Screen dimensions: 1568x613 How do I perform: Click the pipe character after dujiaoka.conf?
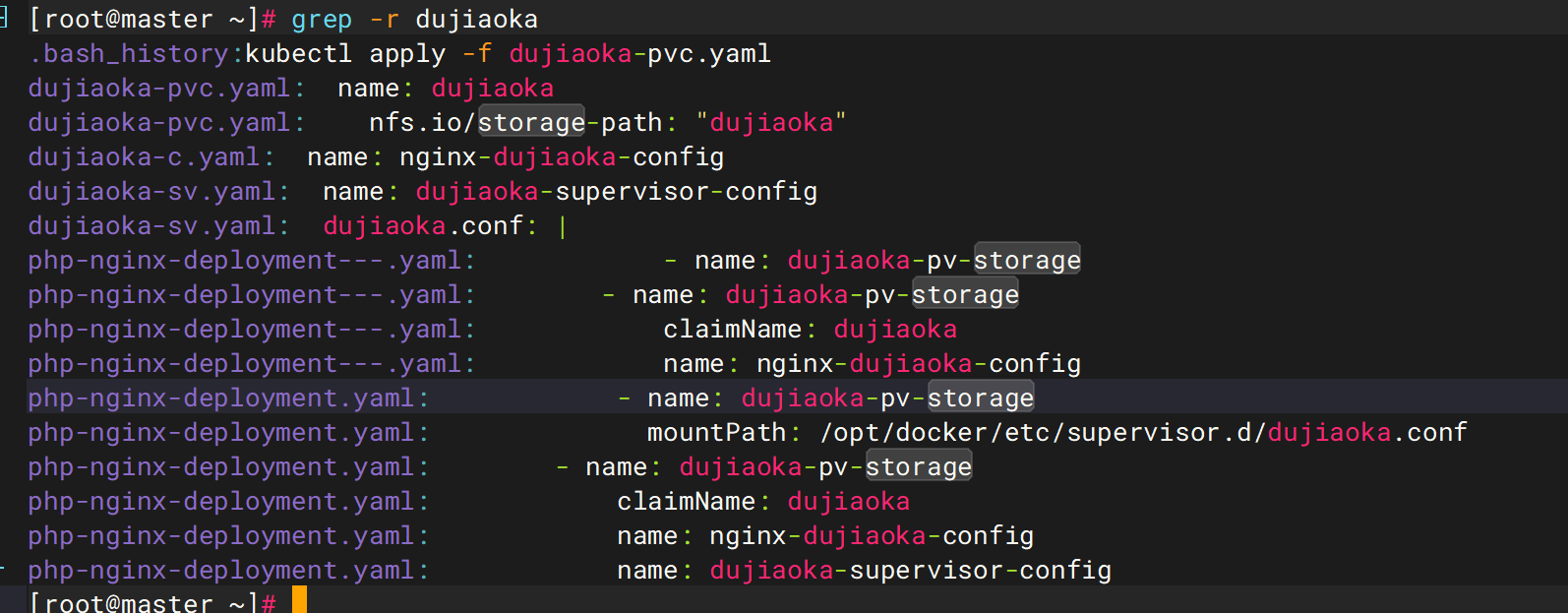[563, 226]
